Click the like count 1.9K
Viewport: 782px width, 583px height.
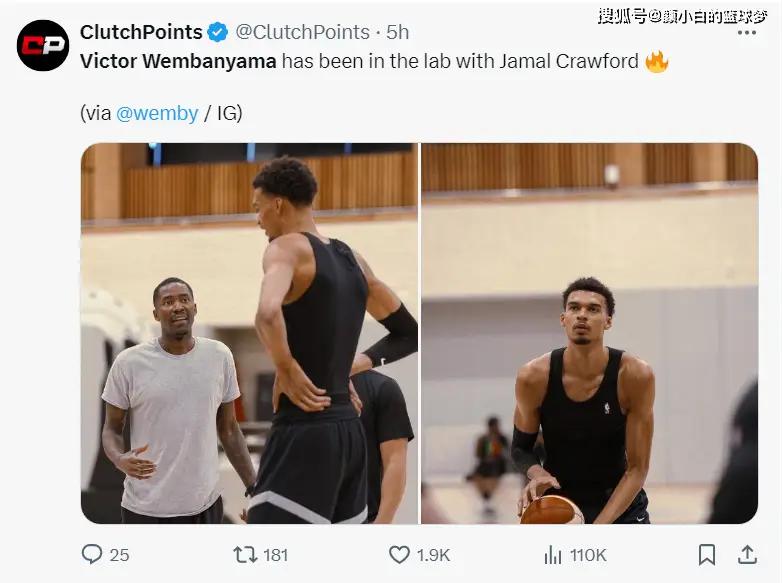point(432,555)
